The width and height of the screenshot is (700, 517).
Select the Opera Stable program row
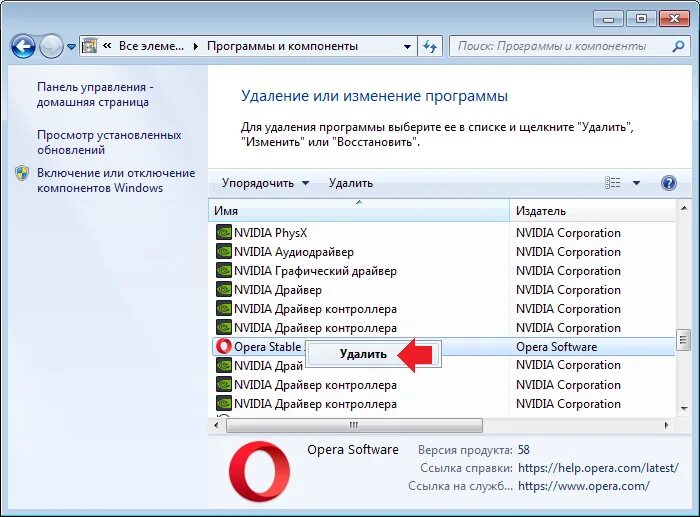443,346
